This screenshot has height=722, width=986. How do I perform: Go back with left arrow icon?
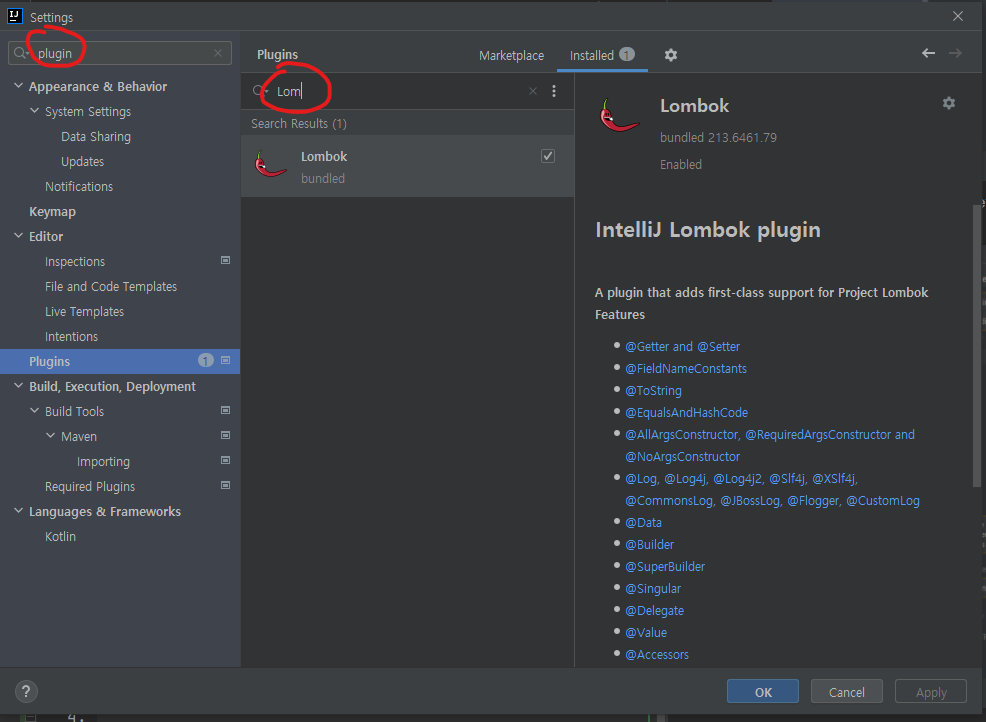click(x=928, y=53)
